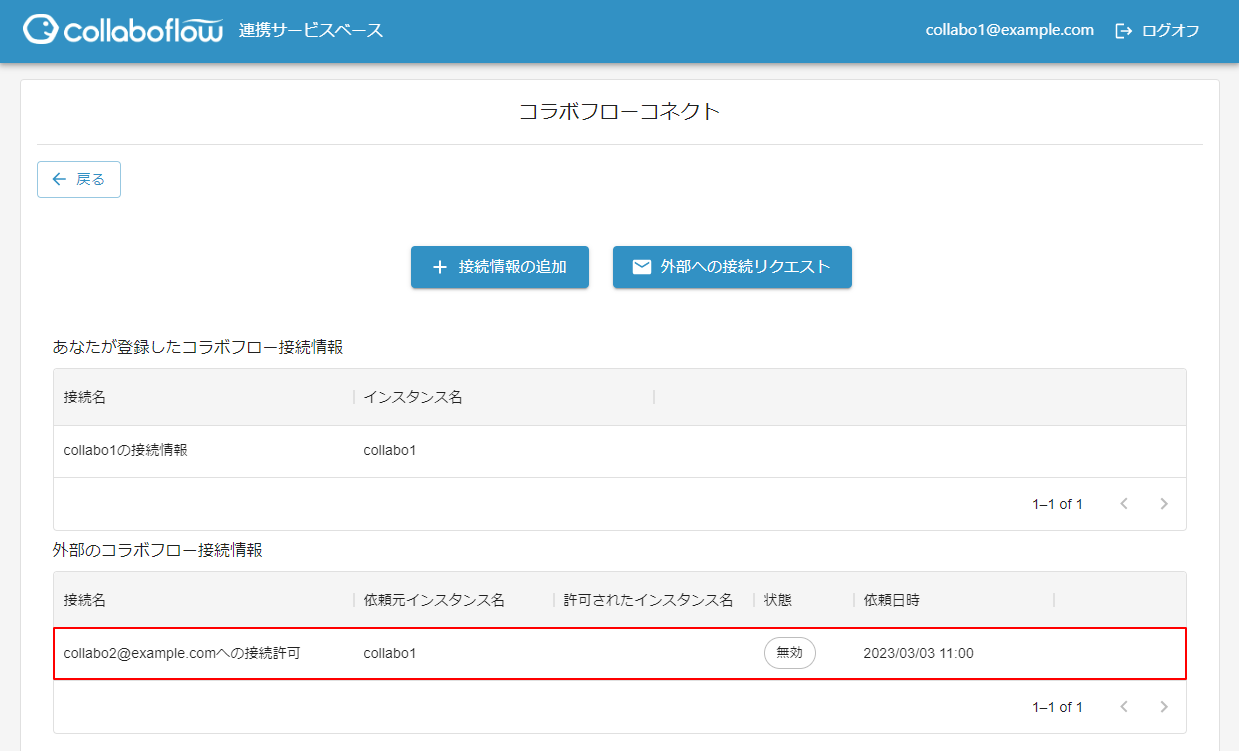Screen dimensions: 1240x751
Task: Click the back arrow icon
Action: [x=59, y=179]
